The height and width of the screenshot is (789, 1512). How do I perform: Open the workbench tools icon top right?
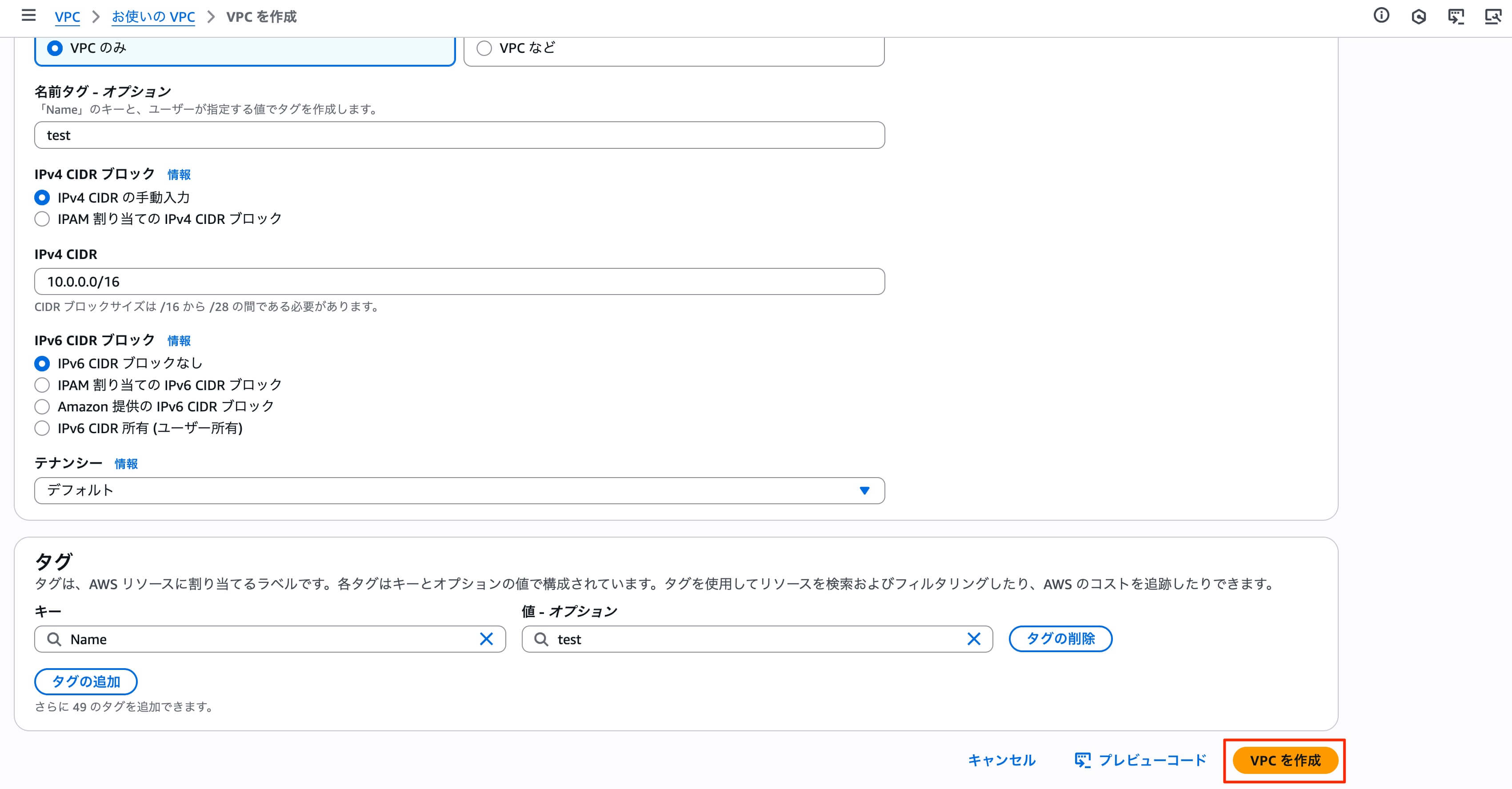tap(1494, 16)
